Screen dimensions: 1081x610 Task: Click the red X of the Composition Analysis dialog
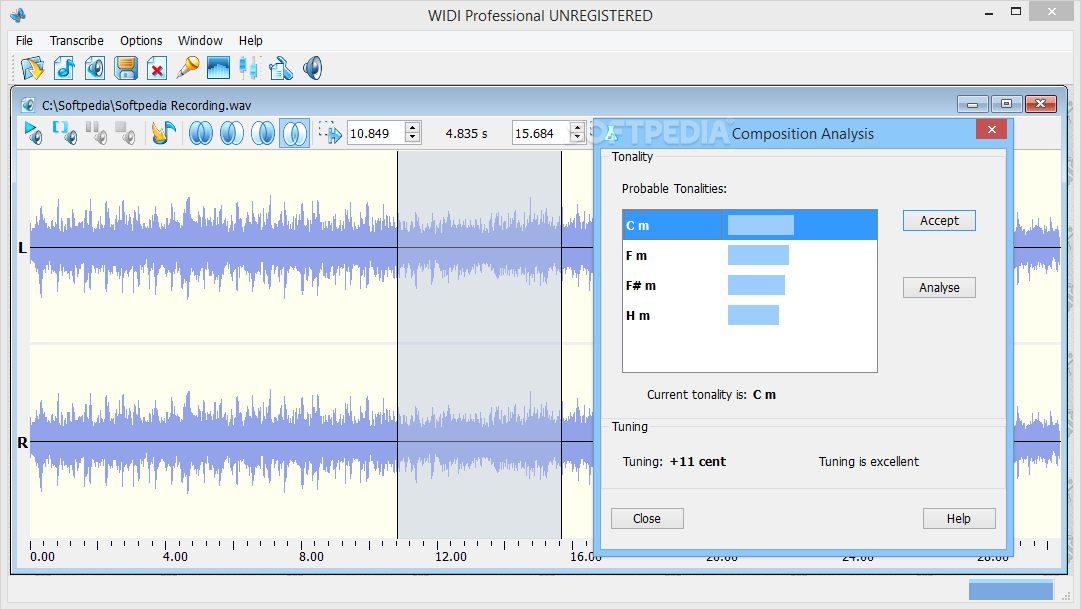[991, 130]
